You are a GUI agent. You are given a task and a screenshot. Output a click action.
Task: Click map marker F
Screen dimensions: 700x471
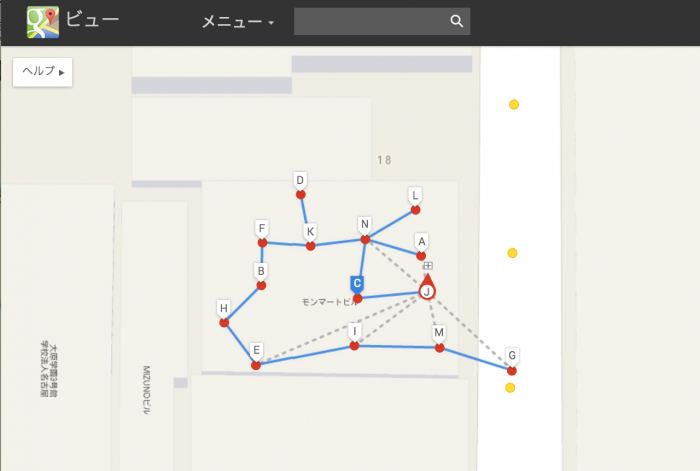pos(262,233)
